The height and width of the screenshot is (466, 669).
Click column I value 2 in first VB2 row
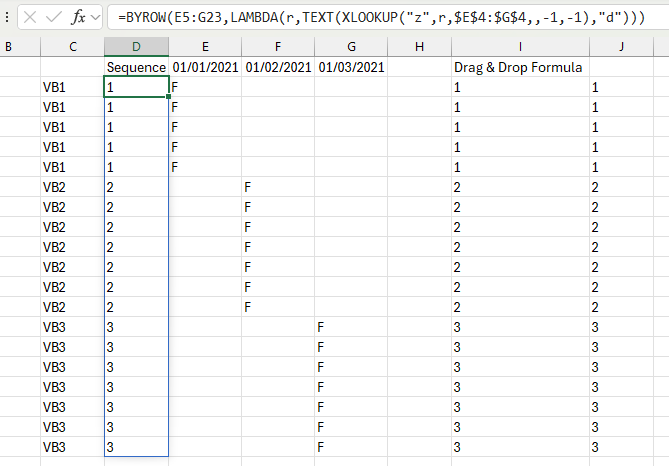point(521,187)
